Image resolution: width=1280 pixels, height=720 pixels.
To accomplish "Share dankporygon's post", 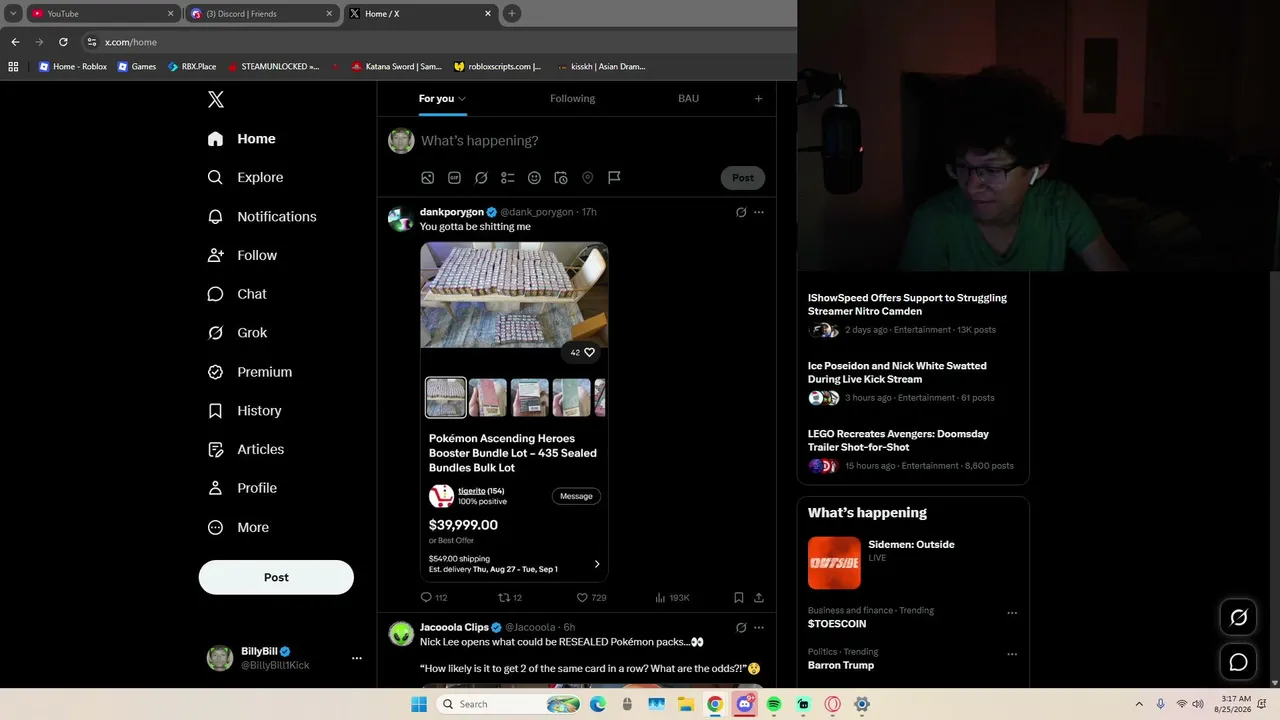I will [x=759, y=597].
